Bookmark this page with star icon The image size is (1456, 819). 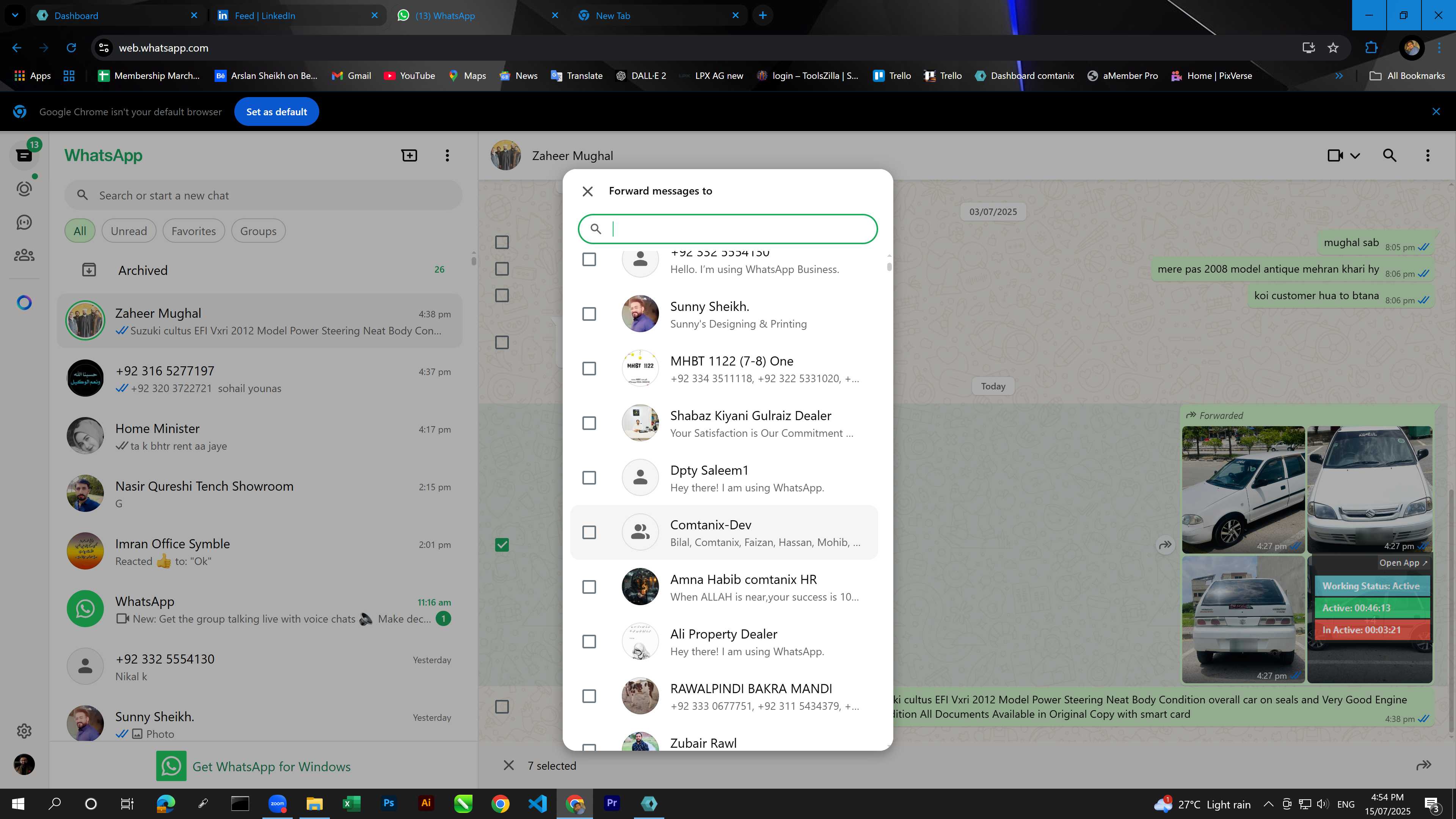click(1333, 48)
